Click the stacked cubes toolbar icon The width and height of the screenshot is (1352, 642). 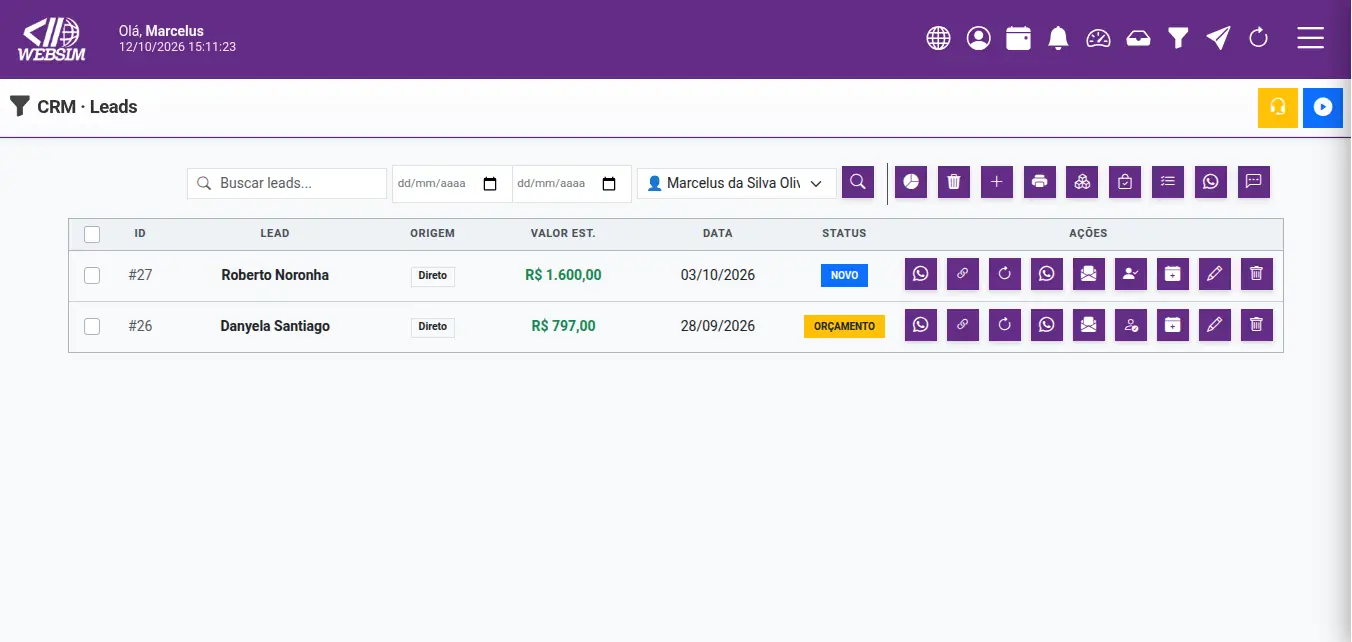[x=1082, y=182]
